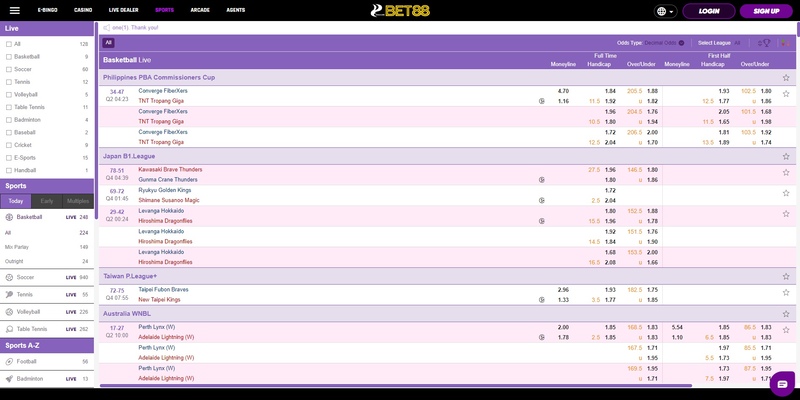Click the sidebar vertical scrollbar
This screenshot has height=400, width=800.
click(96, 120)
